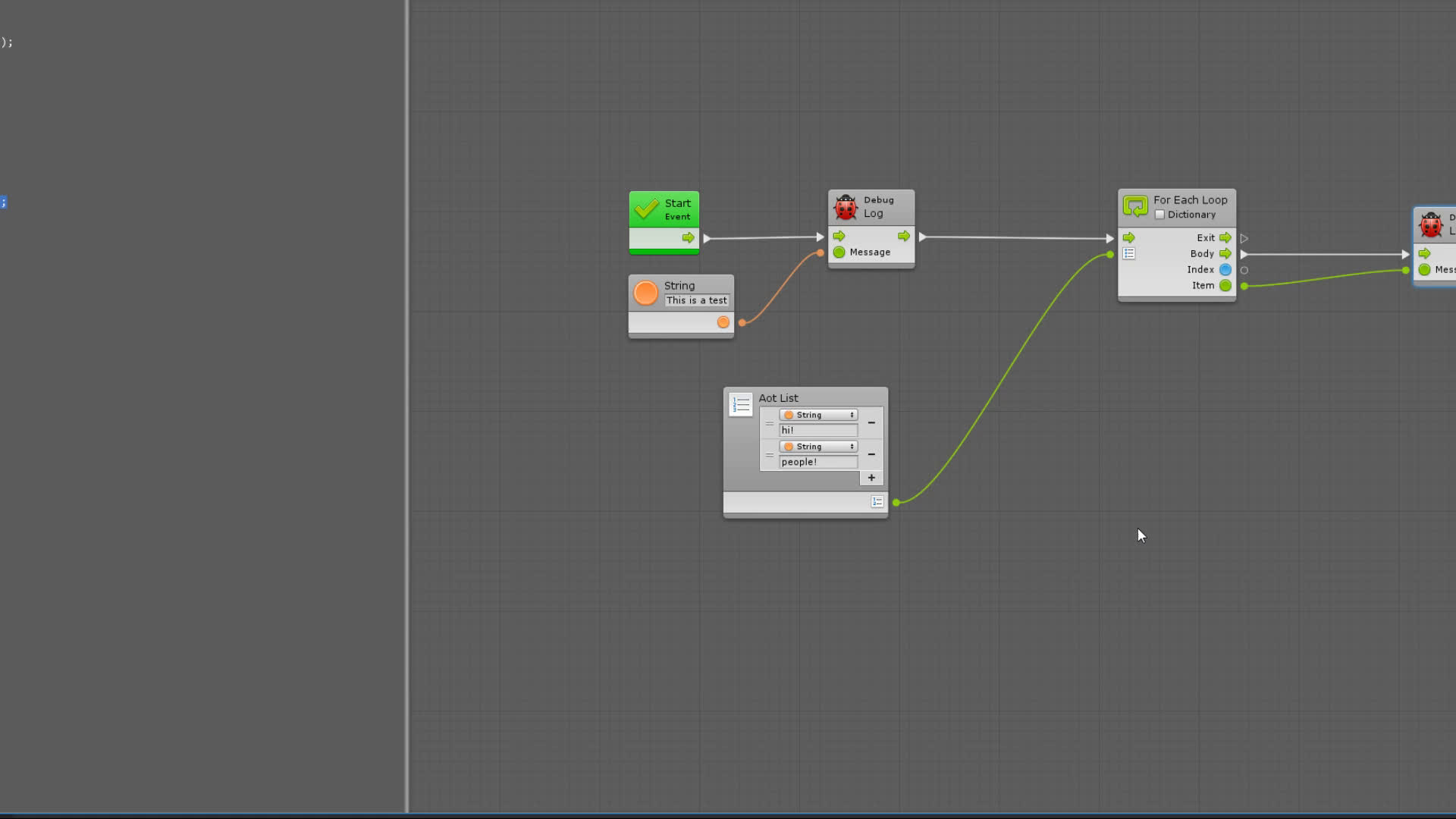This screenshot has height=819, width=1456.
Task: Click the Start Event green checkmark icon
Action: [646, 209]
